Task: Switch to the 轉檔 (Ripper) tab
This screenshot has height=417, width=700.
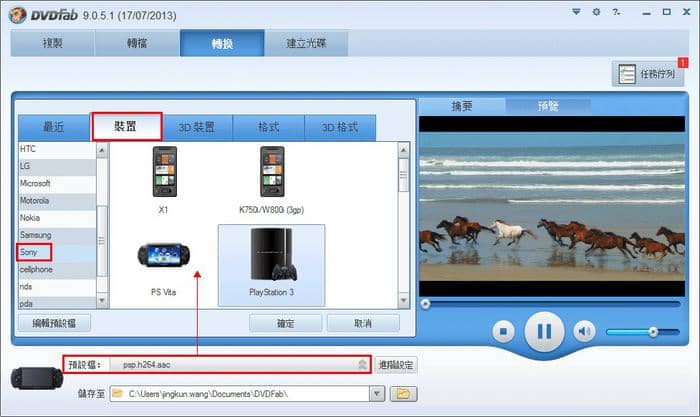Action: click(x=137, y=43)
